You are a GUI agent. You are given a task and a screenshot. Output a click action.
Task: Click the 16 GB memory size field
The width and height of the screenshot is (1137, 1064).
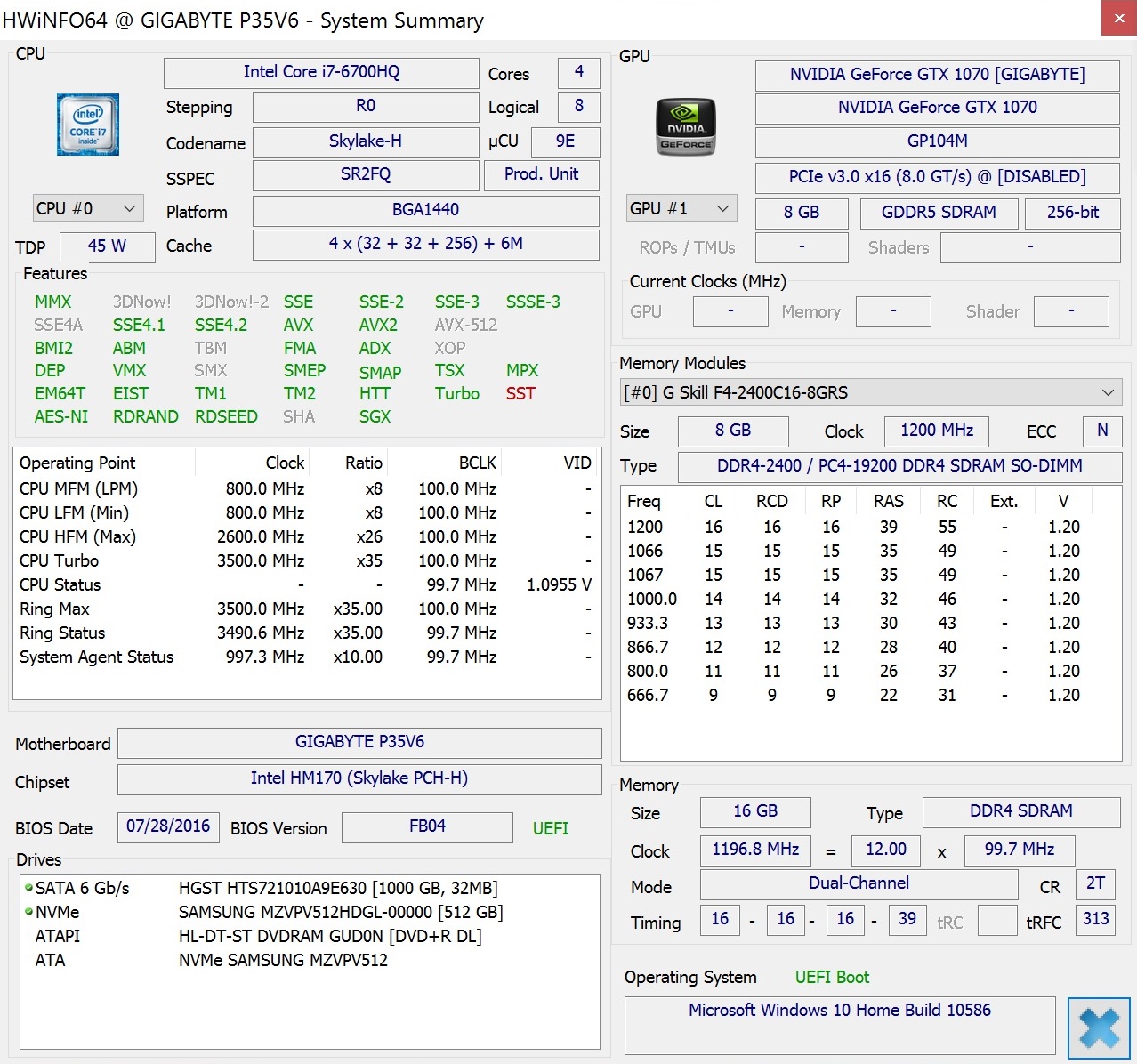[x=755, y=812]
